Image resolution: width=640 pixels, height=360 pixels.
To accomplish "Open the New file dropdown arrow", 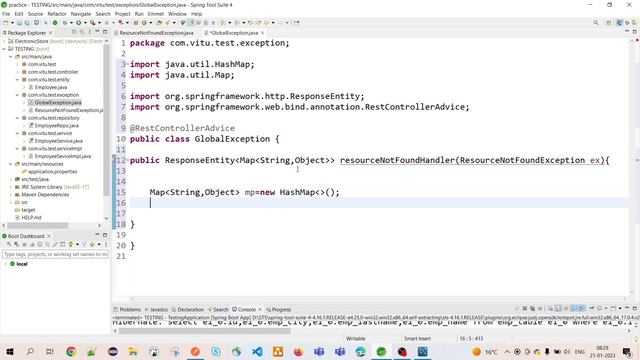I will pyautogui.click(x=12, y=23).
